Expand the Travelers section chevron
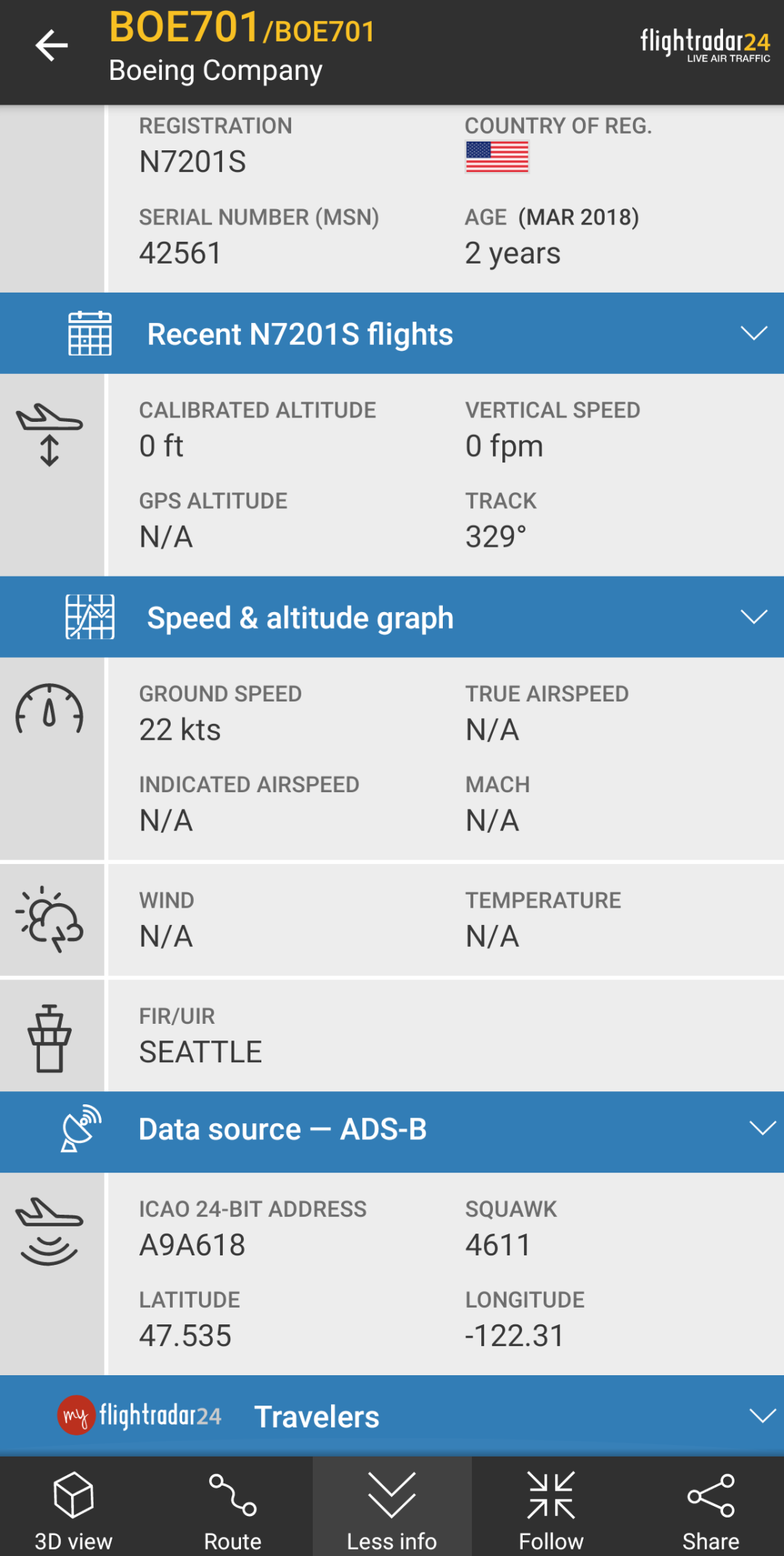This screenshot has width=784, height=1556. pos(761,1416)
